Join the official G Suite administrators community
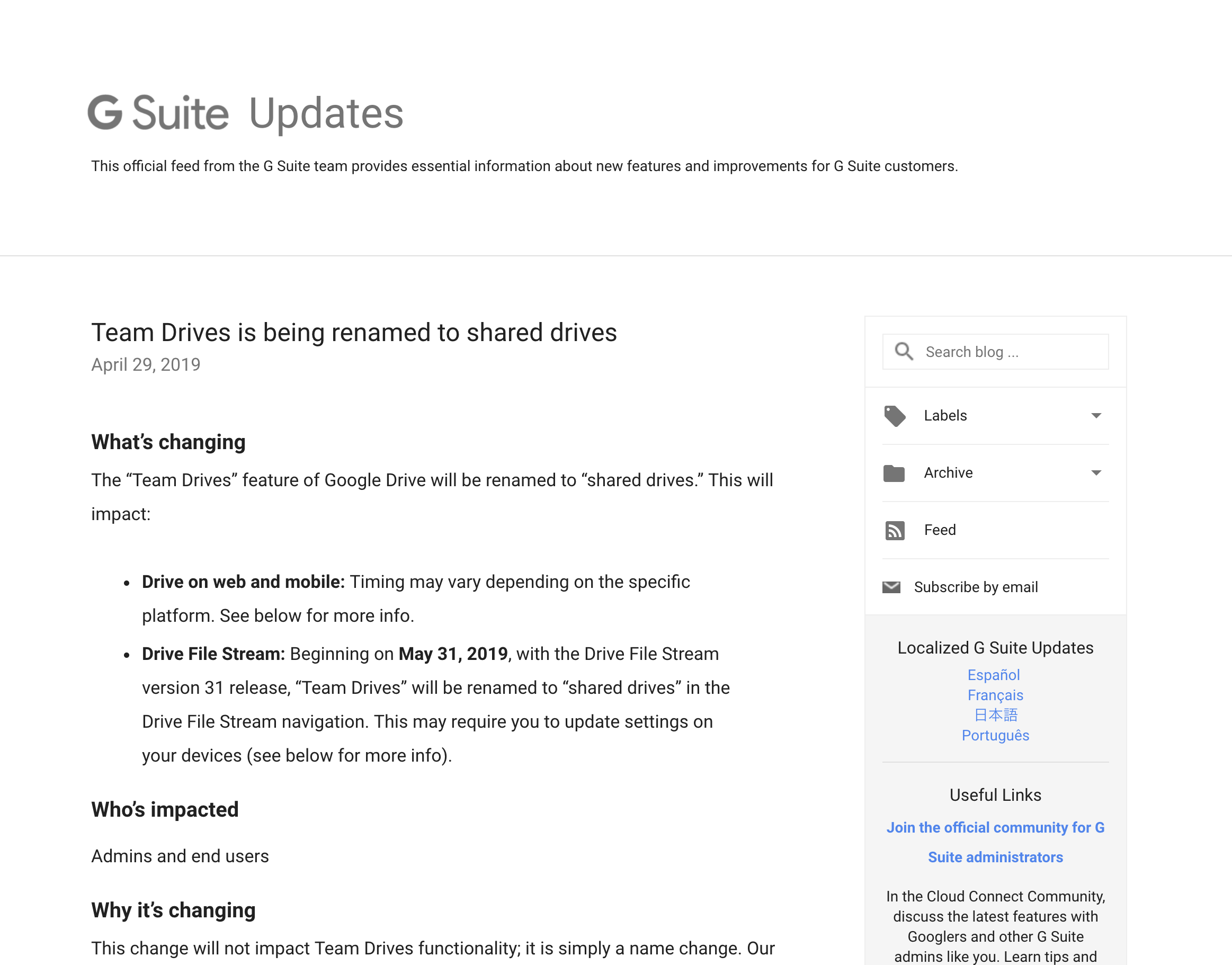This screenshot has height=965, width=1232. [995, 842]
